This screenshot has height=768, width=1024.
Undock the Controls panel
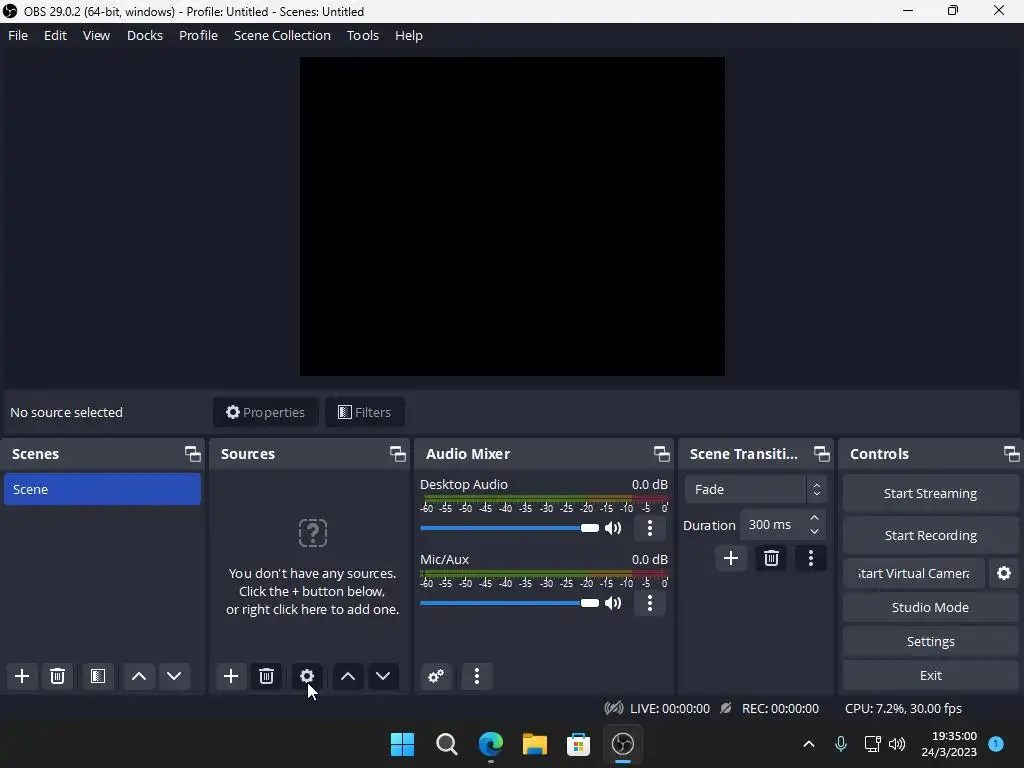(x=1012, y=453)
